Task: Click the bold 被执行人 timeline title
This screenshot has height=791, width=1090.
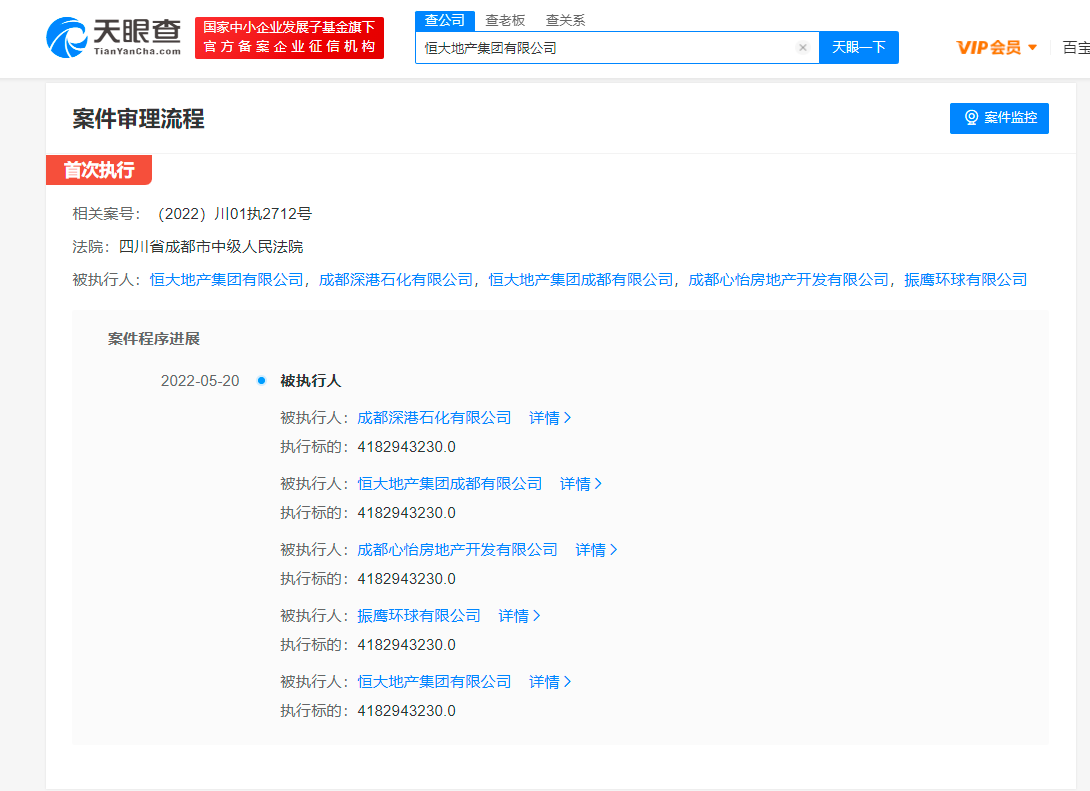Action: 311,381
